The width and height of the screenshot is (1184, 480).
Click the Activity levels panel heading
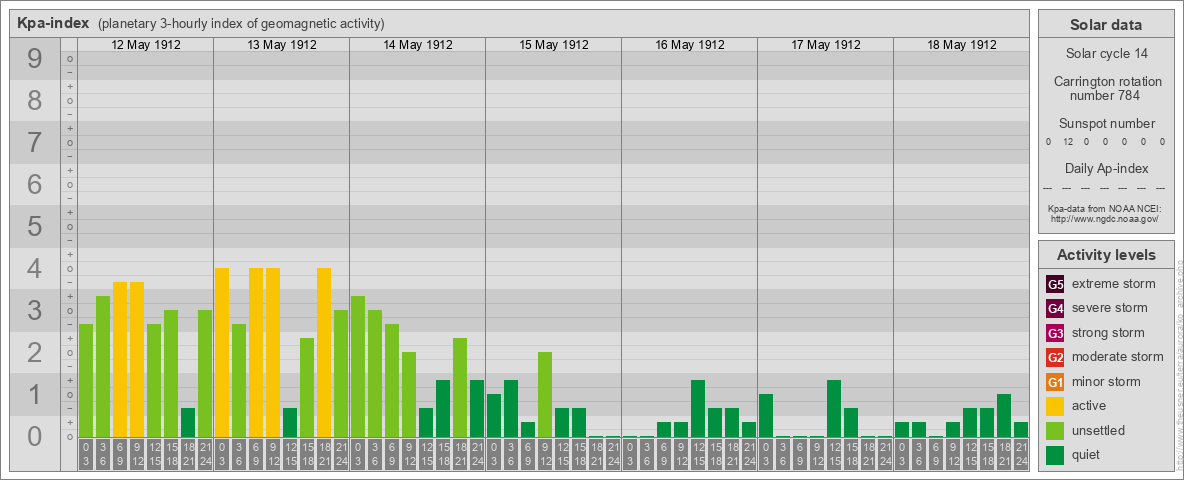1105,255
